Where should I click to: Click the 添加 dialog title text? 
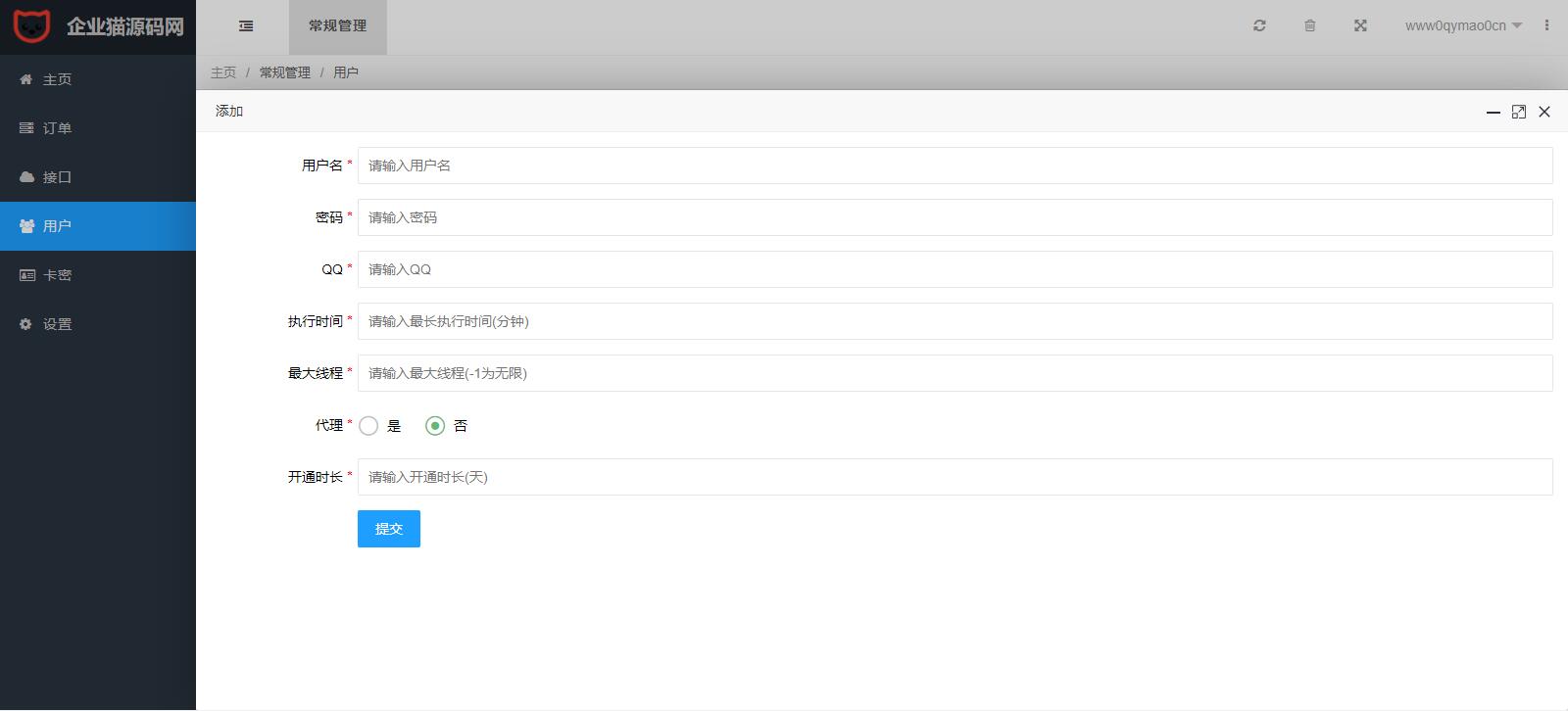229,112
